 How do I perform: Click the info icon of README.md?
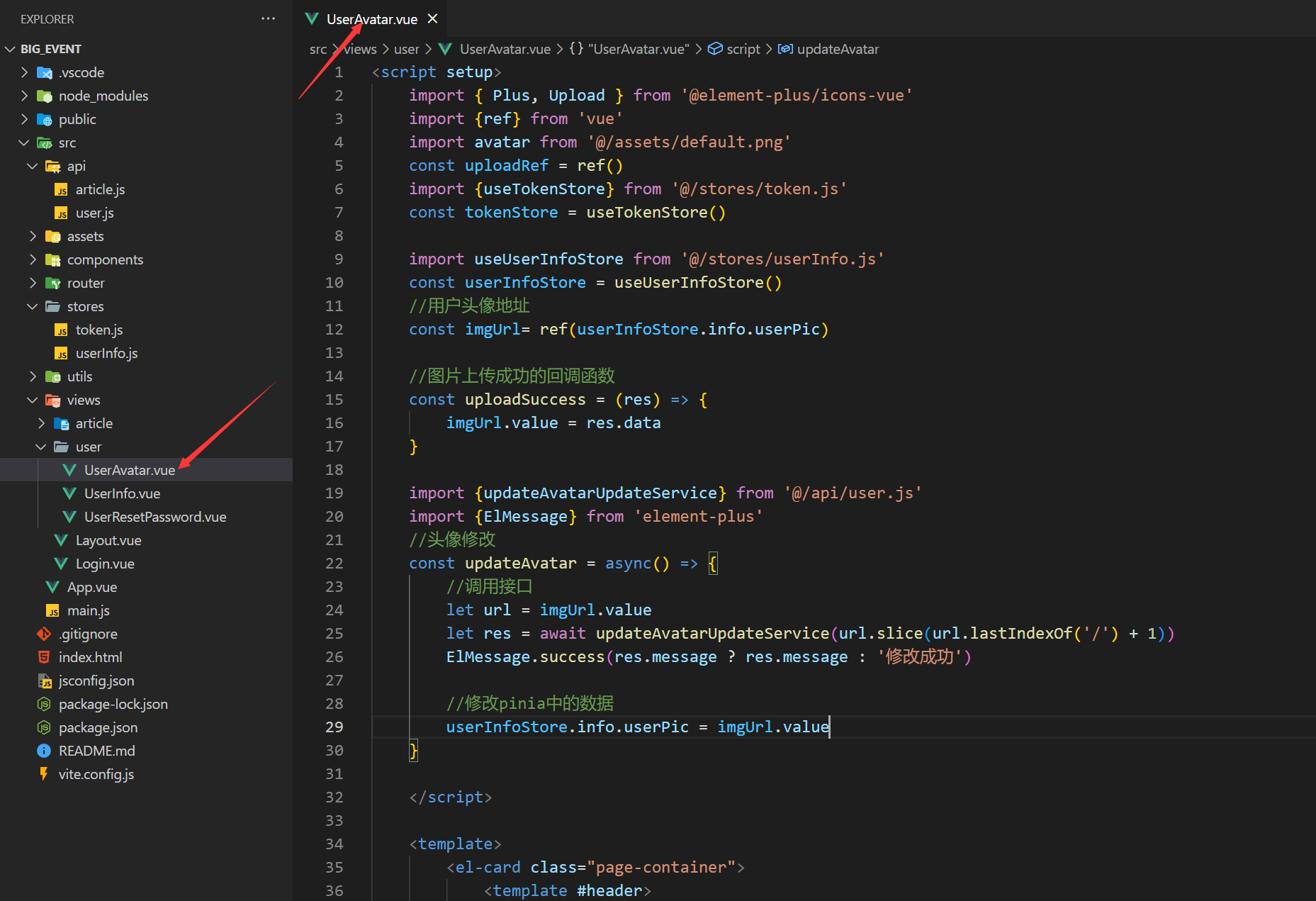(44, 751)
